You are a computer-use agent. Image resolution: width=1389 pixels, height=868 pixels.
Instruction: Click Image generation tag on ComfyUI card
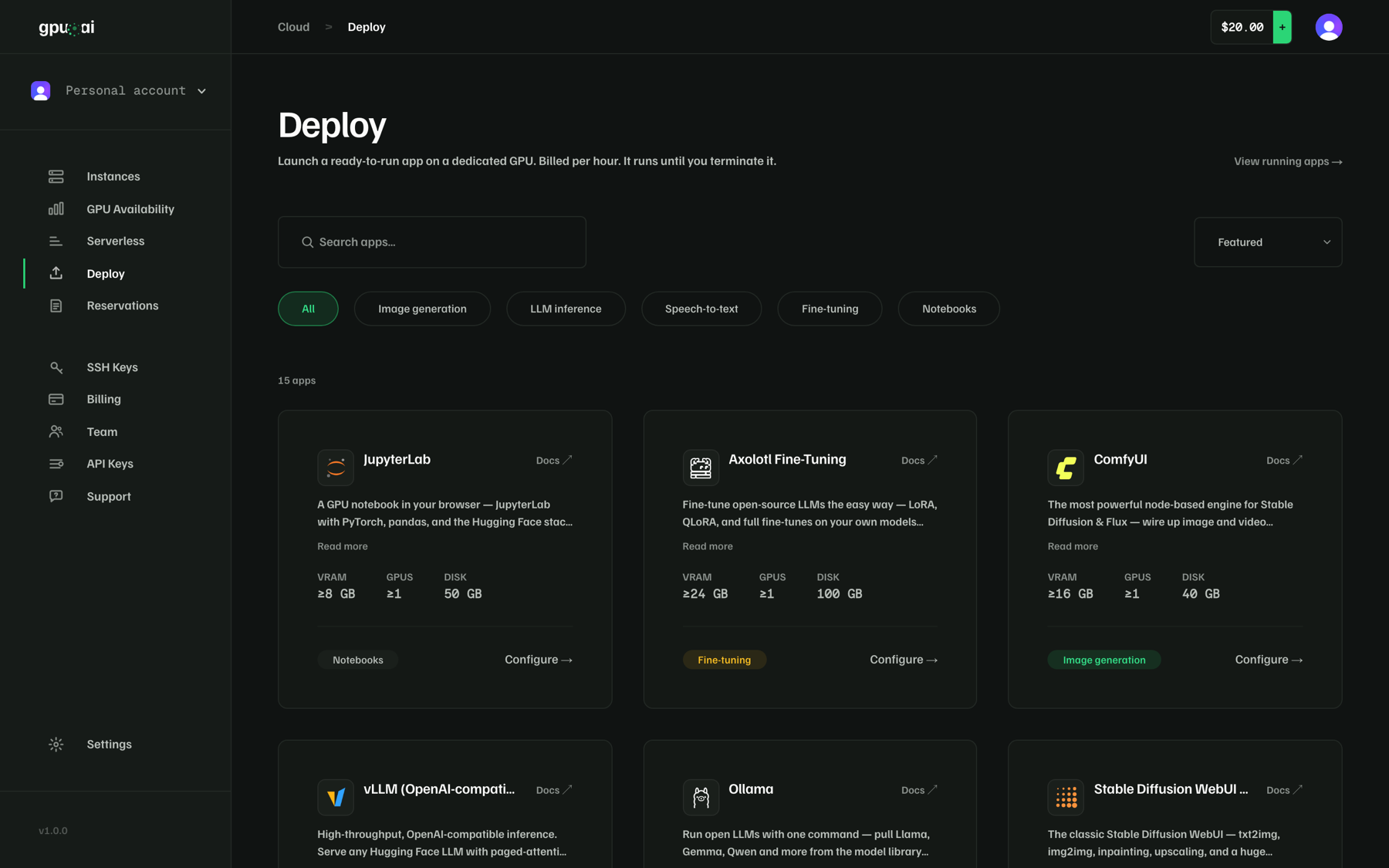click(1104, 660)
